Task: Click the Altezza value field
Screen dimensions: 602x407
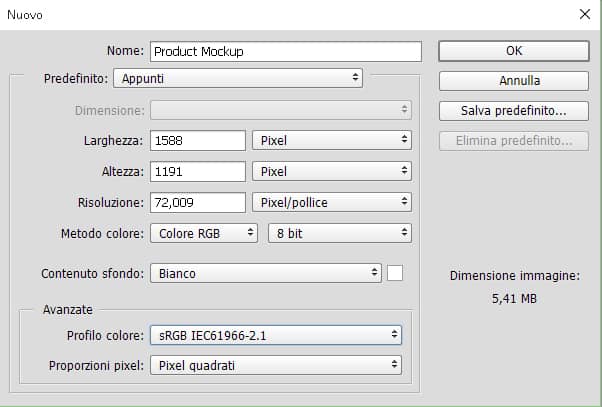Action: coord(198,172)
